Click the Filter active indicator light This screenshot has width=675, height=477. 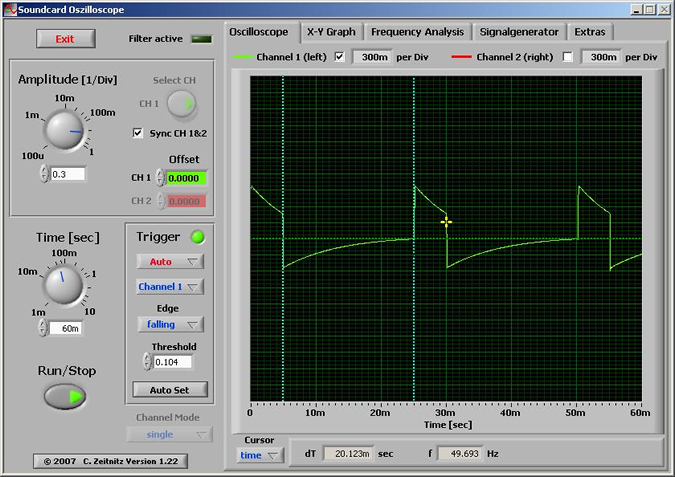tap(202, 39)
